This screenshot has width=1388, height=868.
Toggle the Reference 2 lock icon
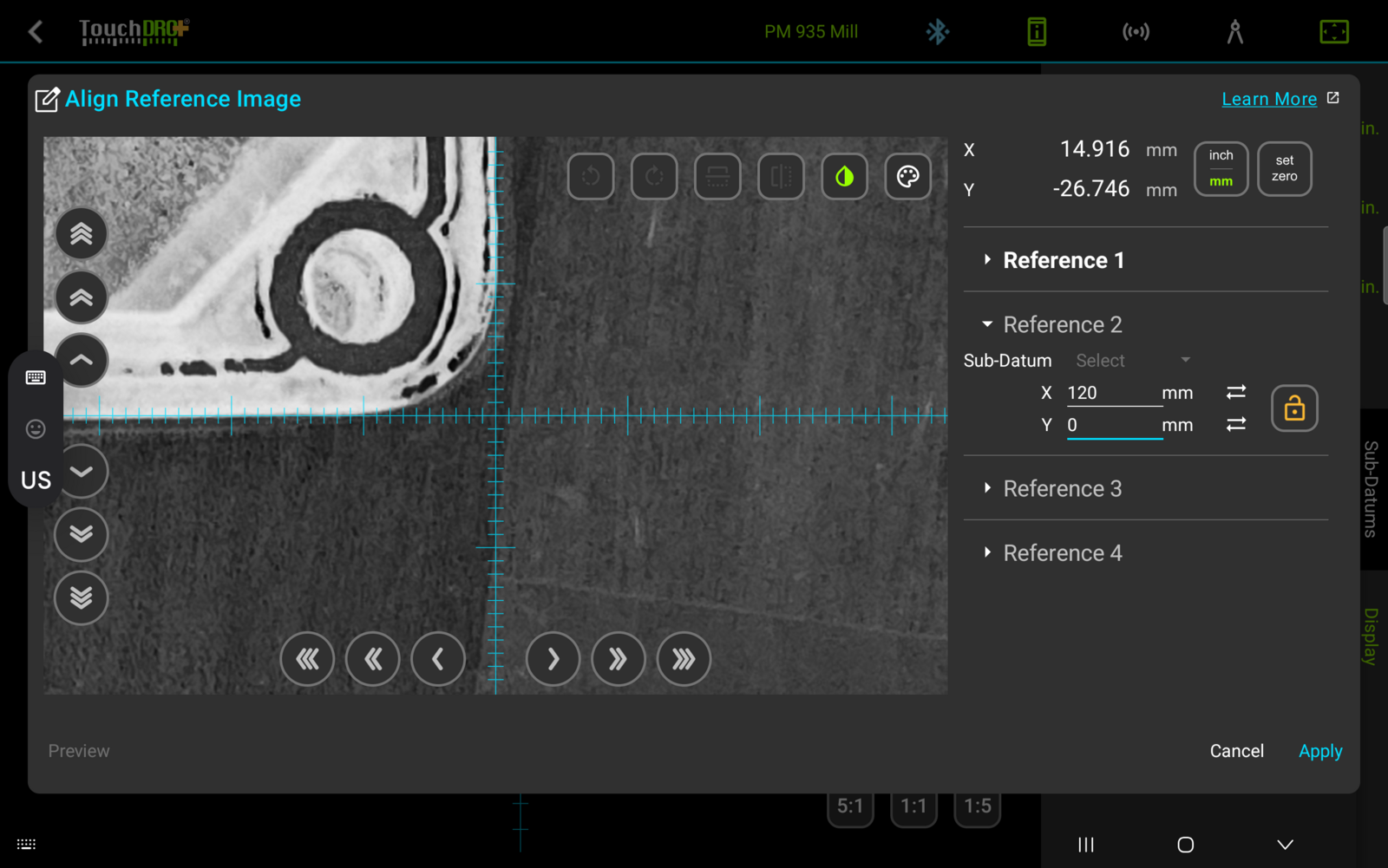pyautogui.click(x=1294, y=408)
